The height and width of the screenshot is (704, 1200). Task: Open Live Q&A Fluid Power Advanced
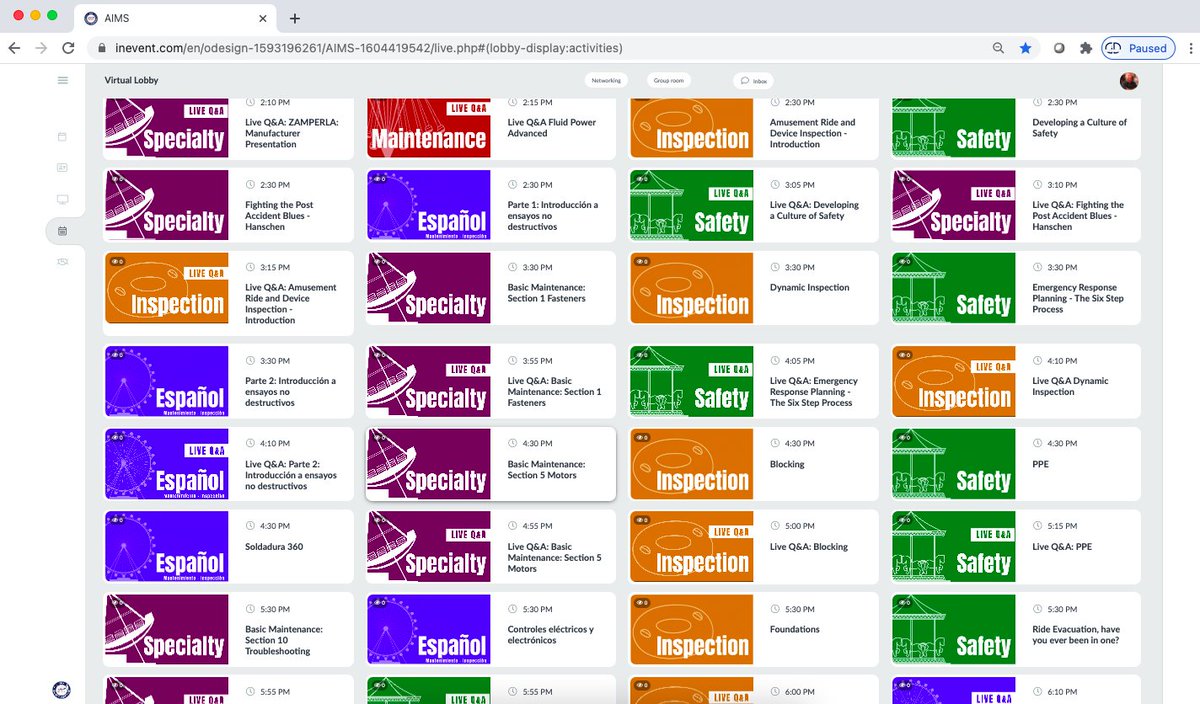[x=491, y=128]
